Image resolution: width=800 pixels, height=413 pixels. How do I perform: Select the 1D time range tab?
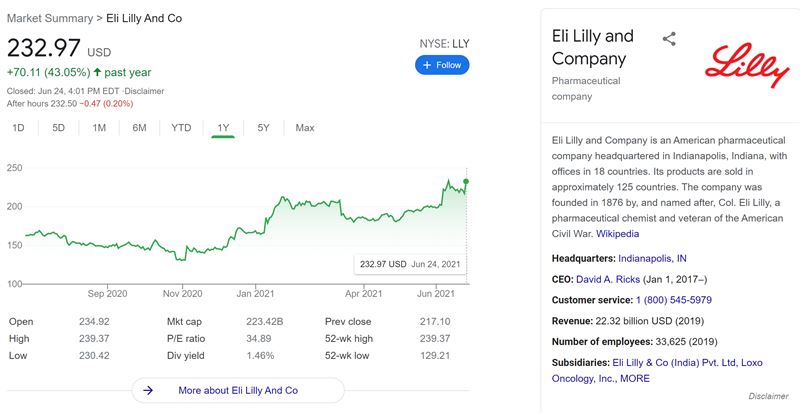pos(18,128)
